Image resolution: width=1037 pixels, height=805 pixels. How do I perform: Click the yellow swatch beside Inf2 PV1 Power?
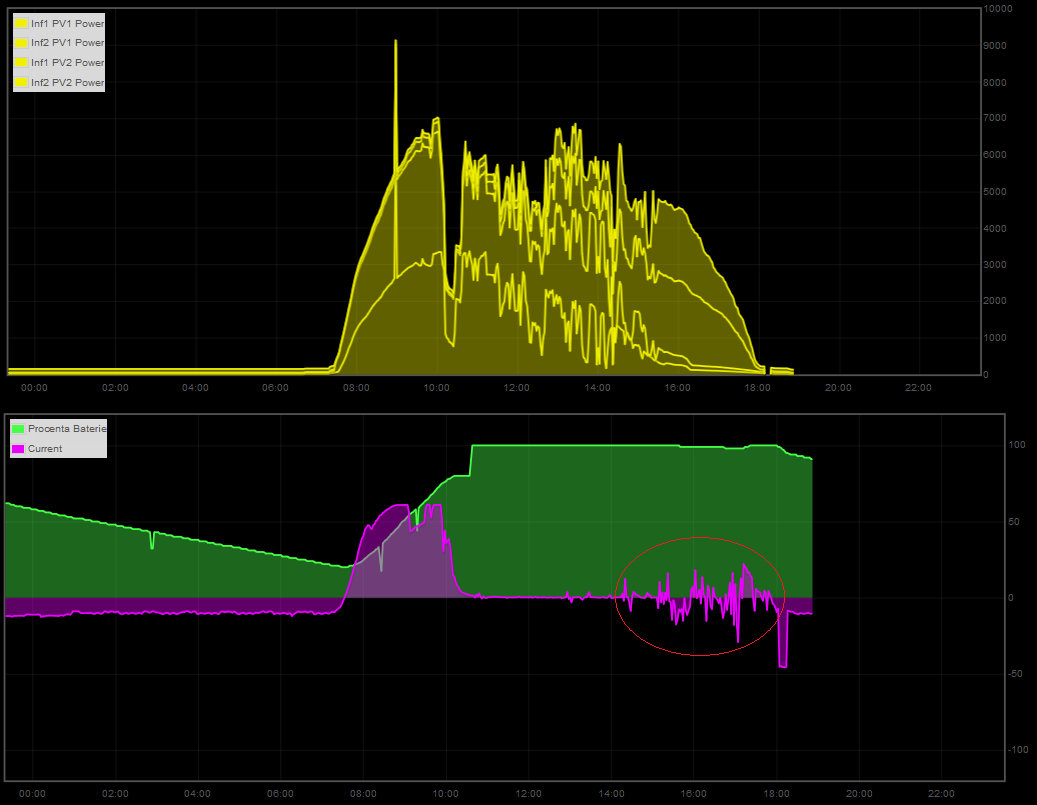pyautogui.click(x=21, y=43)
